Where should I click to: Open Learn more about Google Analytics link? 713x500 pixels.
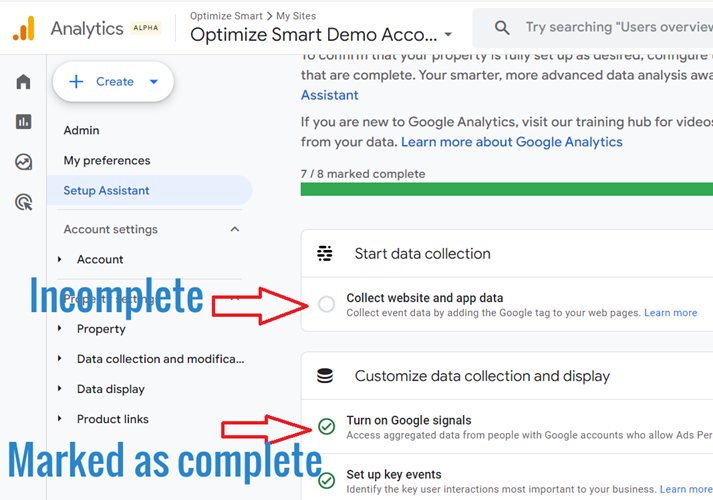(x=512, y=142)
